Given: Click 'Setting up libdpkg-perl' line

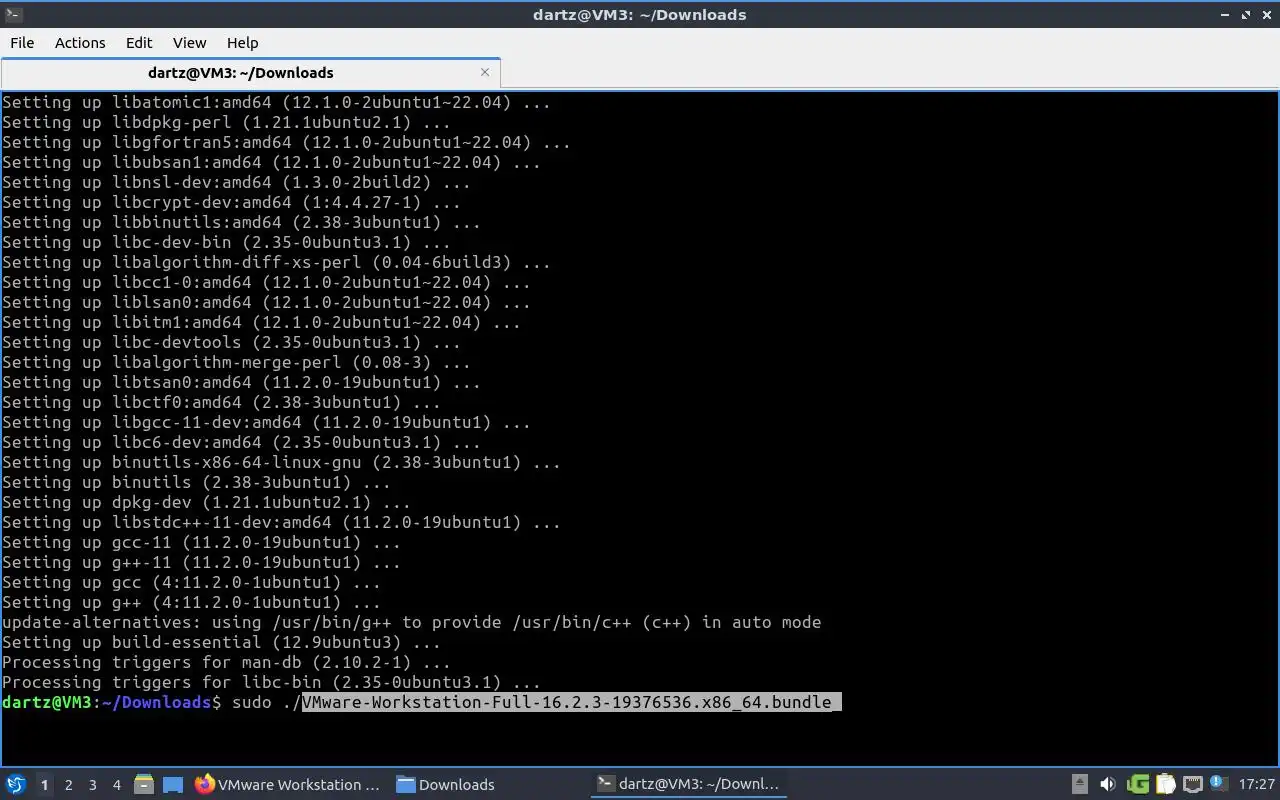Looking at the screenshot, I should coord(226,122).
